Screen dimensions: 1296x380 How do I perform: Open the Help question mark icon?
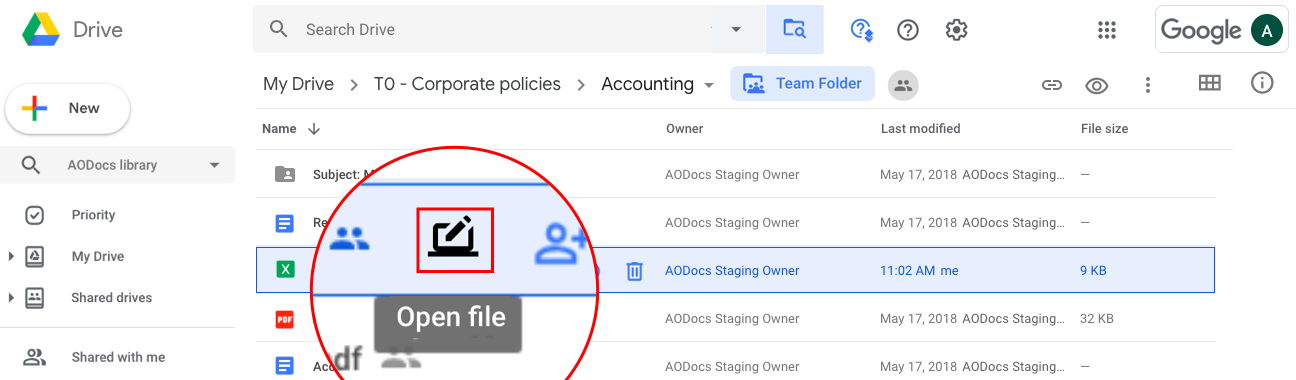[x=908, y=30]
